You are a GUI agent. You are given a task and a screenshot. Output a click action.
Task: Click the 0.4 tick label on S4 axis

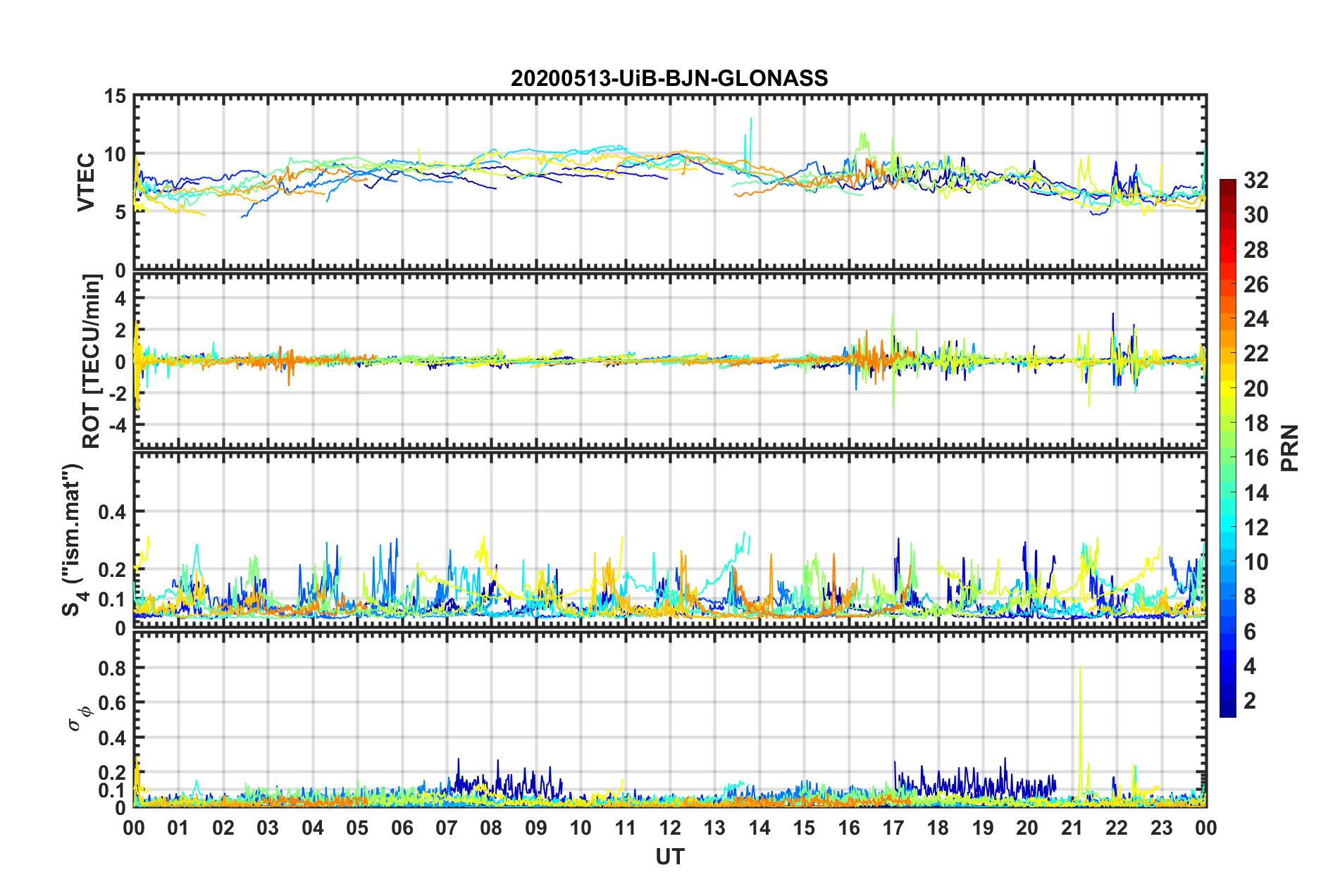(112, 512)
